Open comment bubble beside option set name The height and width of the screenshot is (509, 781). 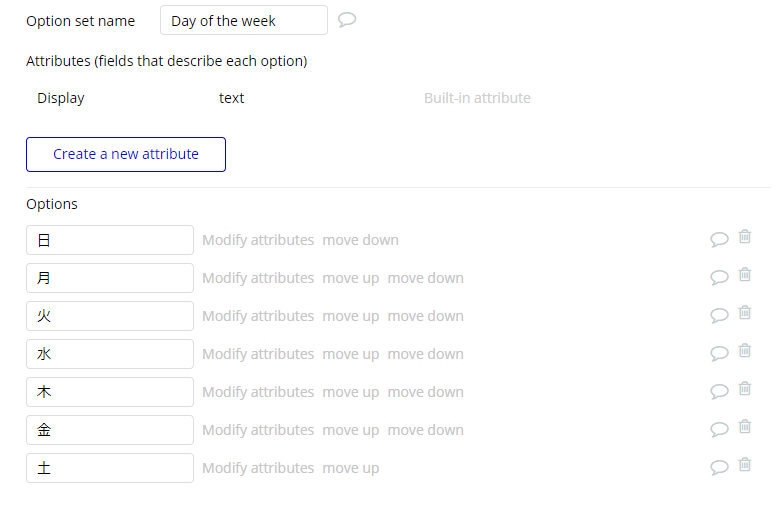click(347, 20)
